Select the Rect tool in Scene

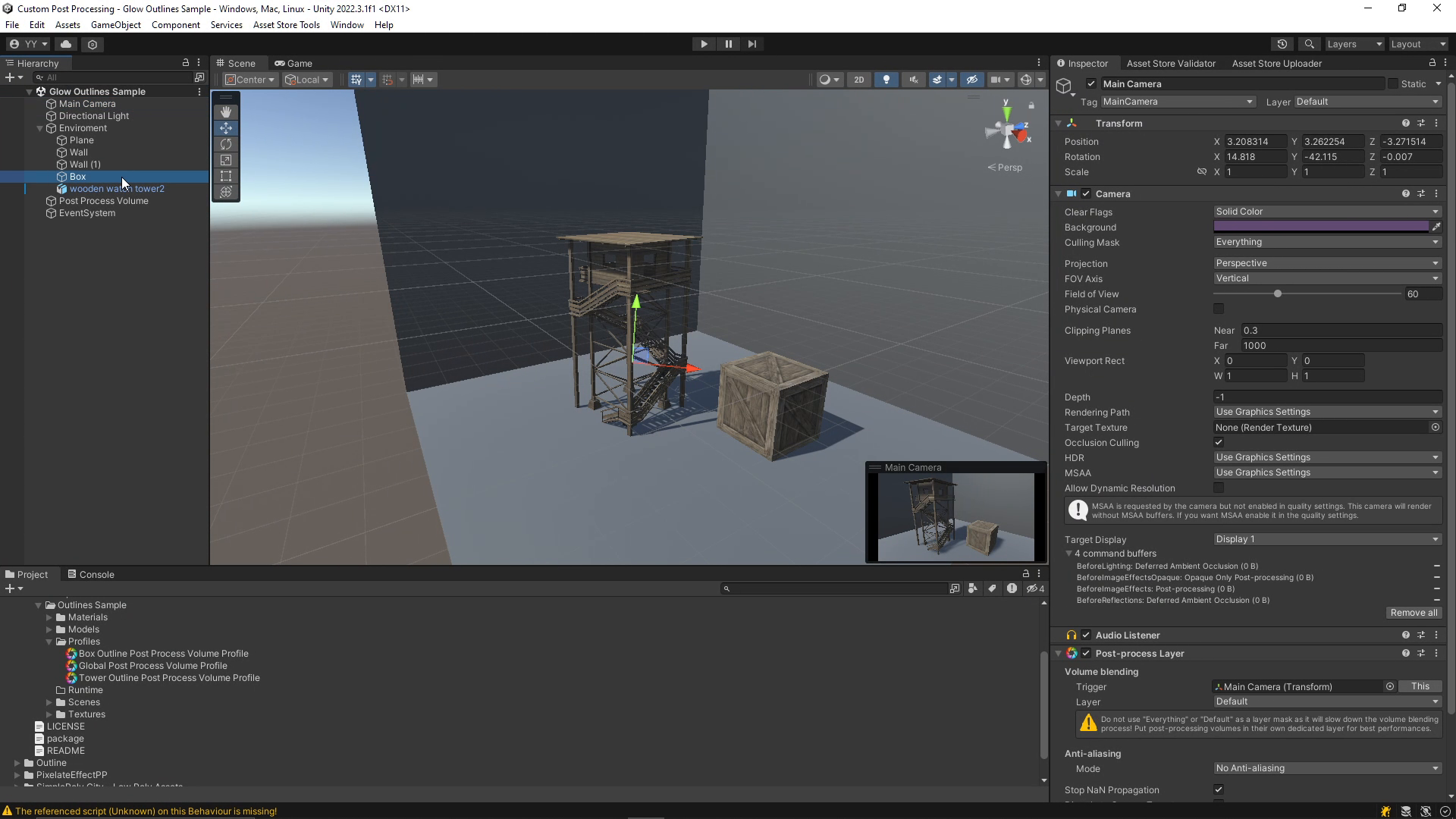(226, 176)
